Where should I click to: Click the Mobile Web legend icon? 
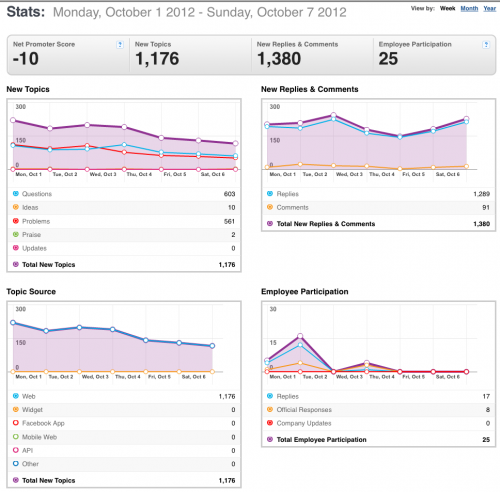click(16, 437)
